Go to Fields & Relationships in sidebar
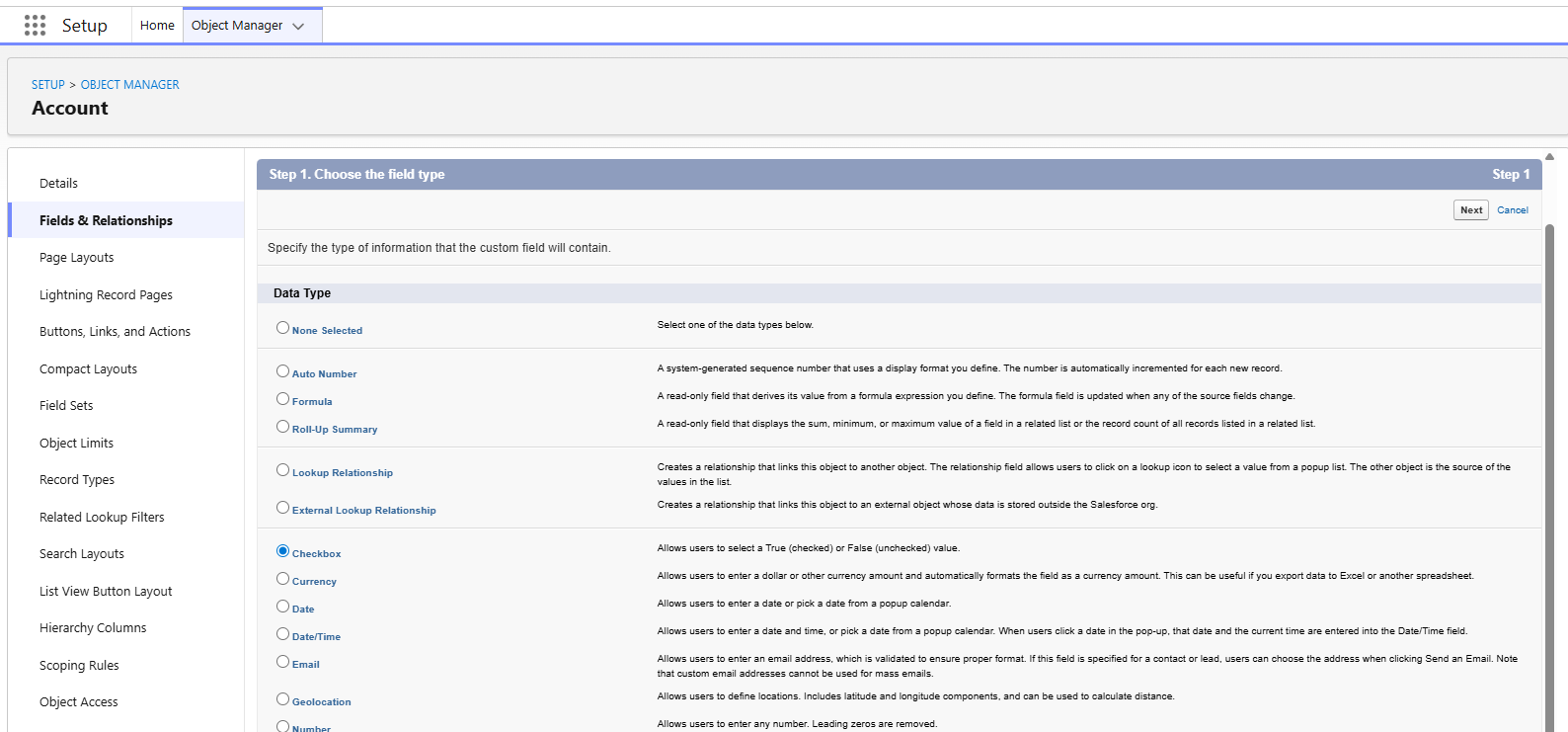This screenshot has width=1568, height=732. pos(106,220)
